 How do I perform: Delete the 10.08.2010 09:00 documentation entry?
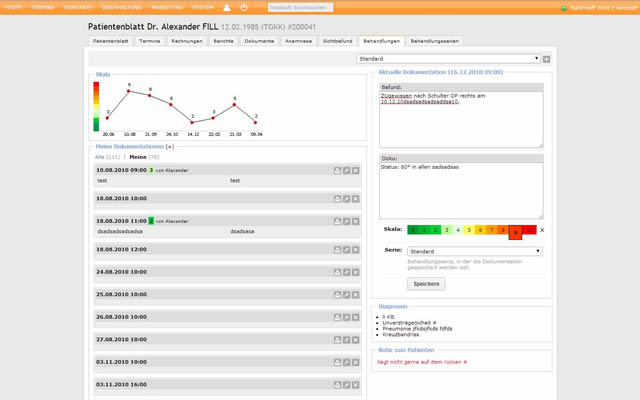click(x=356, y=171)
